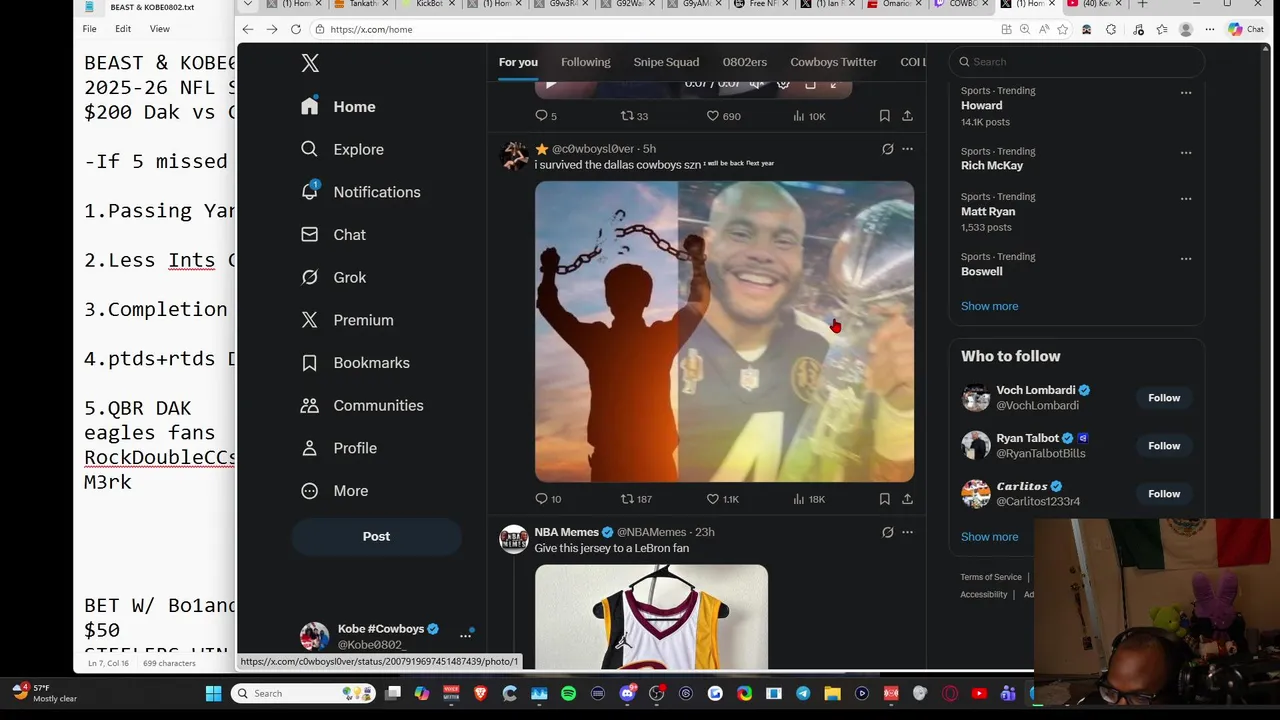This screenshot has height=720, width=1280.
Task: Switch to the Cowboys Twitter tab
Action: [833, 62]
